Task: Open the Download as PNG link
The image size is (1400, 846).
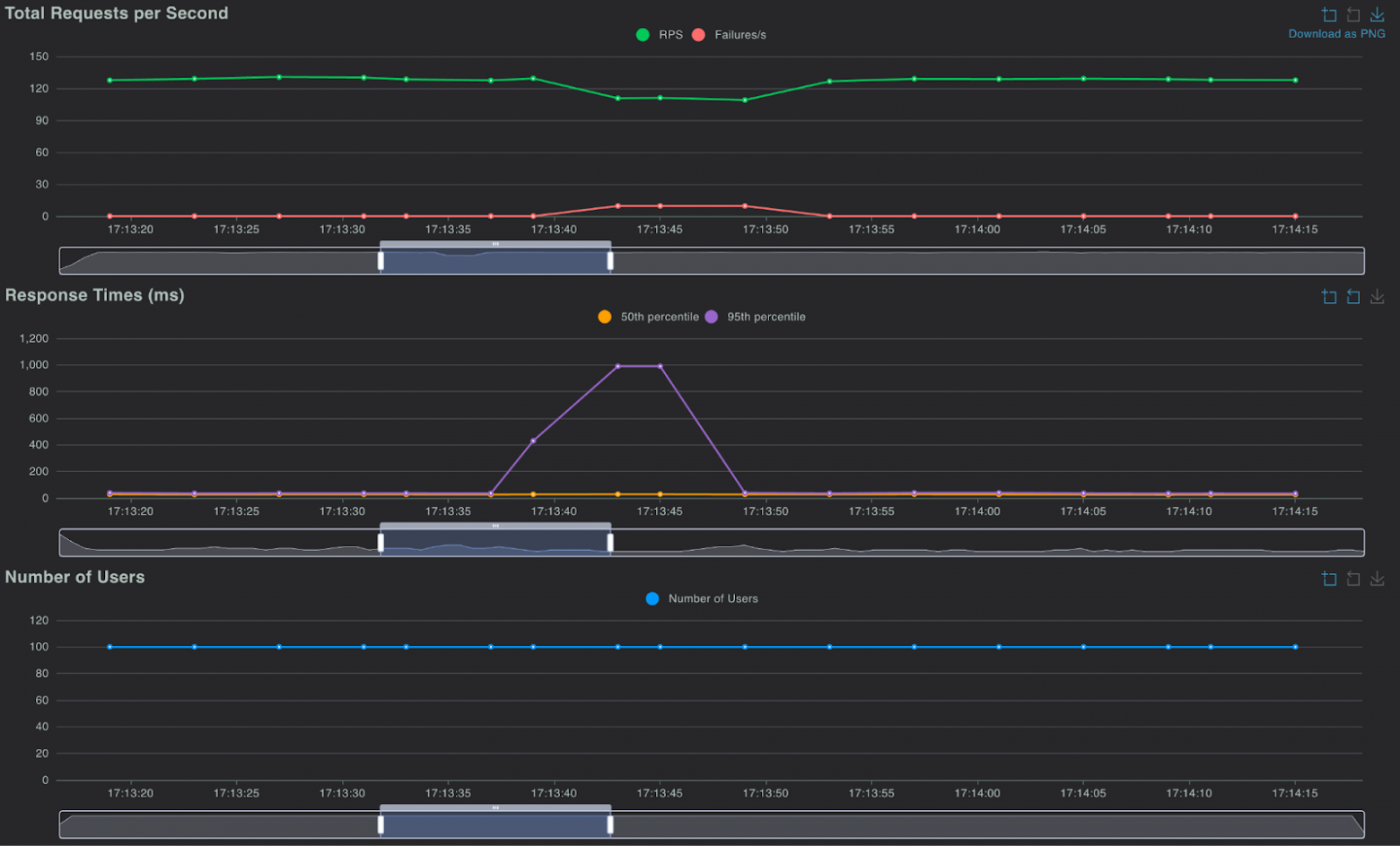Action: [x=1337, y=32]
